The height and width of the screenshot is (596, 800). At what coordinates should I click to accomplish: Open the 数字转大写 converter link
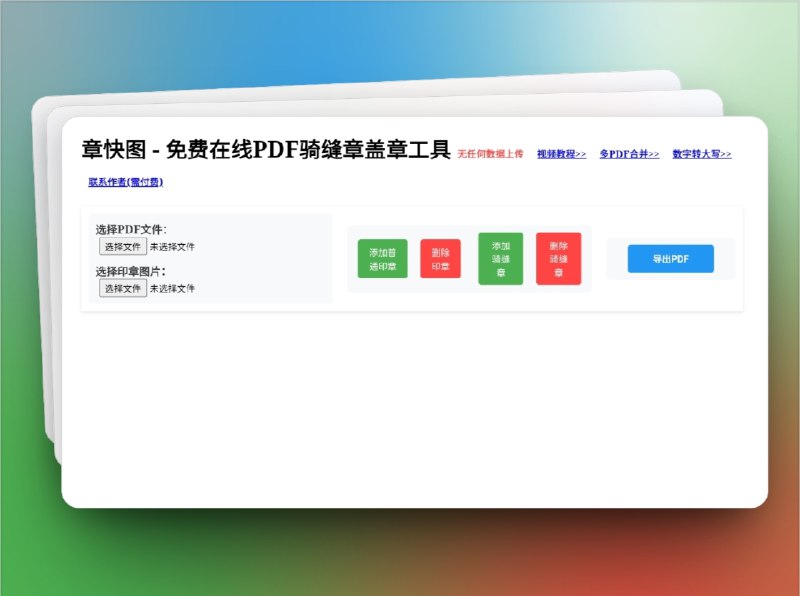point(701,154)
